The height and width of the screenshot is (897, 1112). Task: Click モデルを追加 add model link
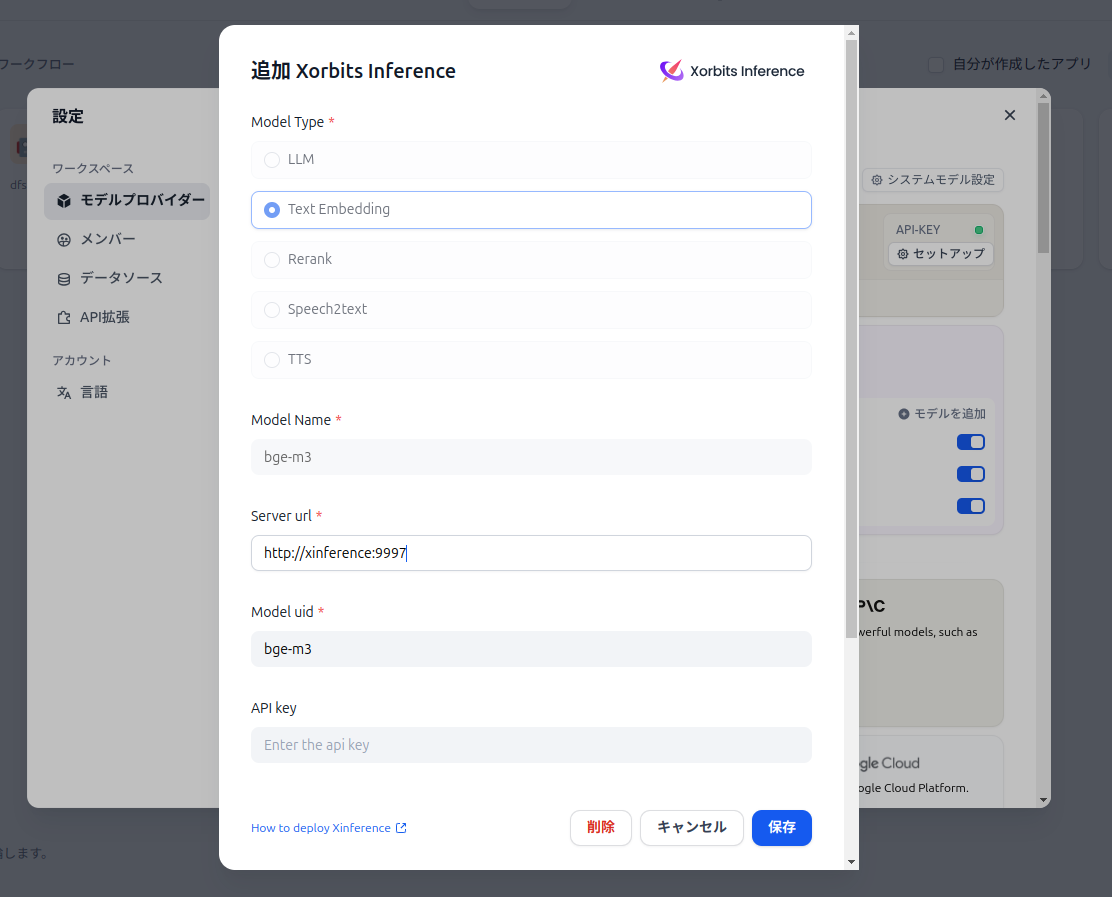point(942,413)
